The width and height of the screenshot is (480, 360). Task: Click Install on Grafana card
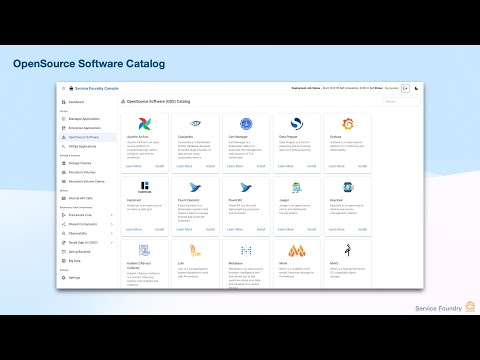coord(362,166)
